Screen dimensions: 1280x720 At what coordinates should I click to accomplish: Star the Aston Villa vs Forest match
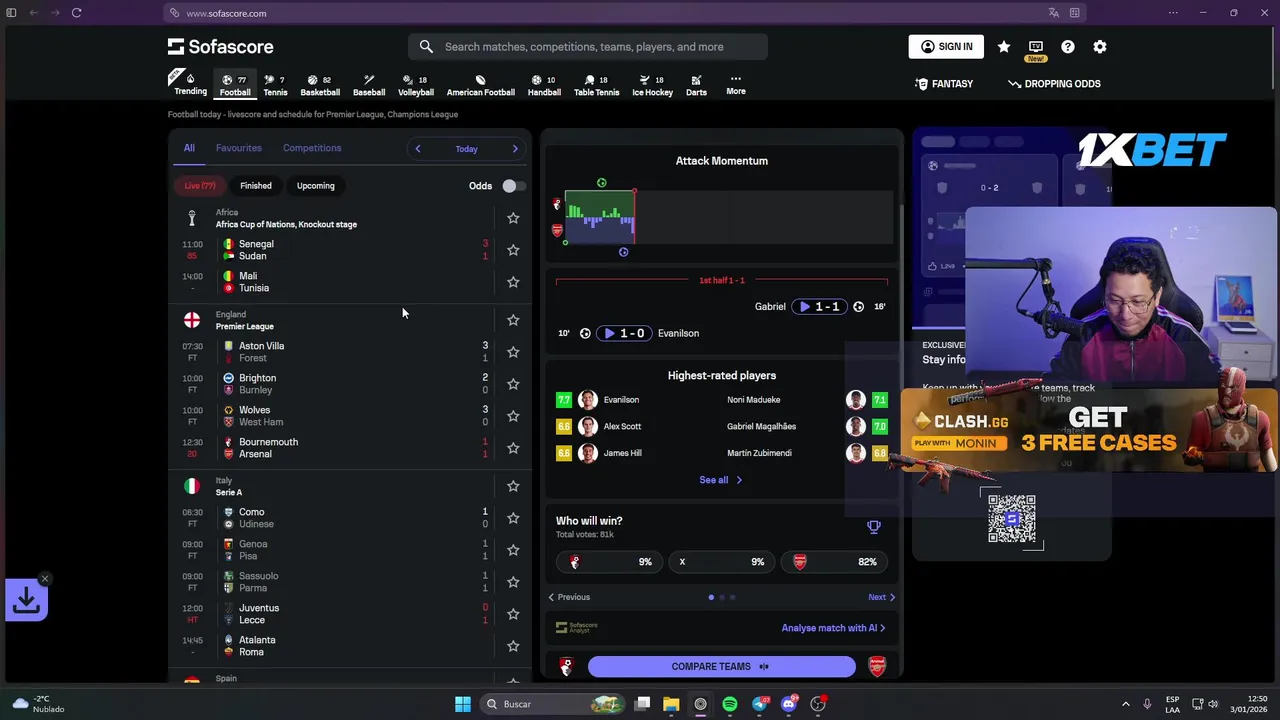(513, 352)
